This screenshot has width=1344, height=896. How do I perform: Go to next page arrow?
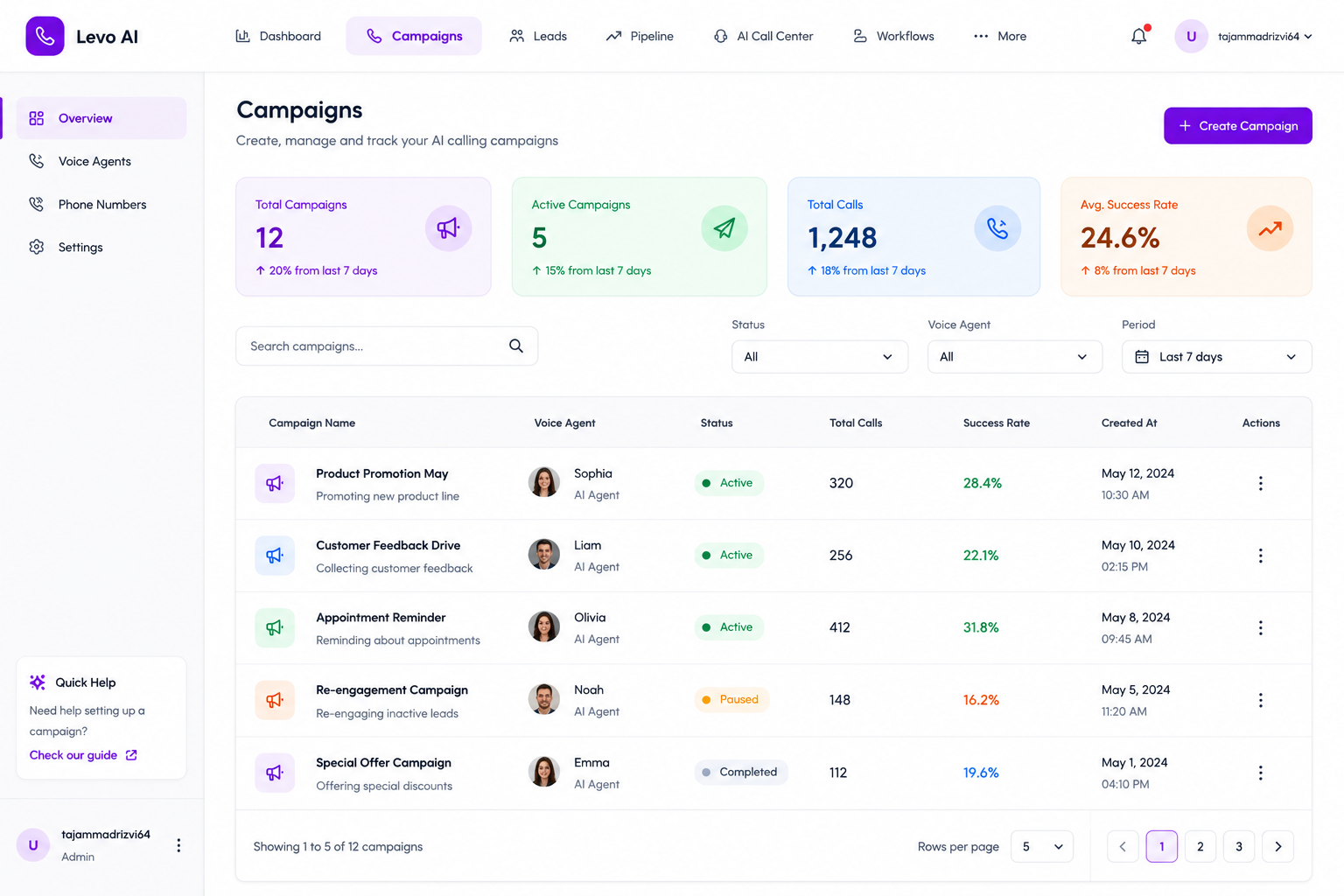pyautogui.click(x=1277, y=846)
